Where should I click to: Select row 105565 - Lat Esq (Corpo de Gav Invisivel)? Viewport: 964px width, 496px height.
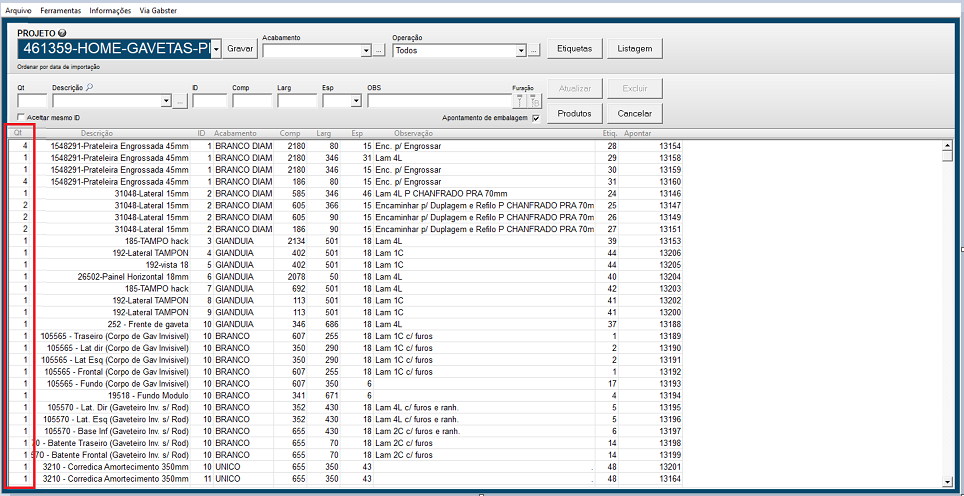[x=344, y=360]
